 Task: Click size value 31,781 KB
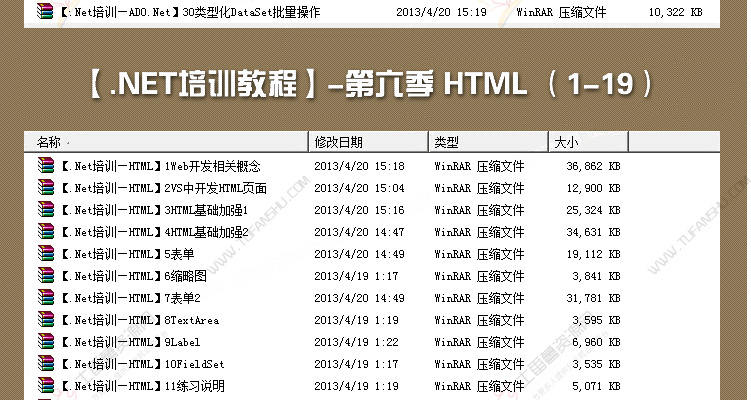(x=593, y=298)
